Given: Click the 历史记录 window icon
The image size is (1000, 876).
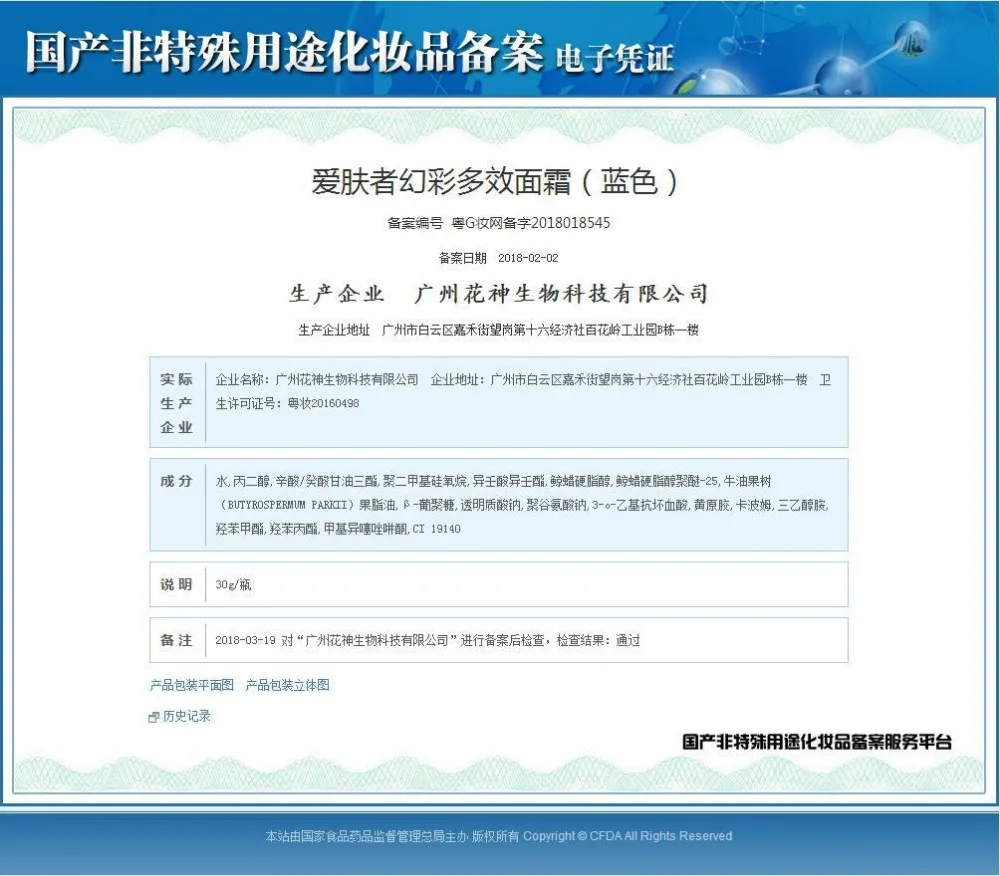Looking at the screenshot, I should click(x=154, y=717).
